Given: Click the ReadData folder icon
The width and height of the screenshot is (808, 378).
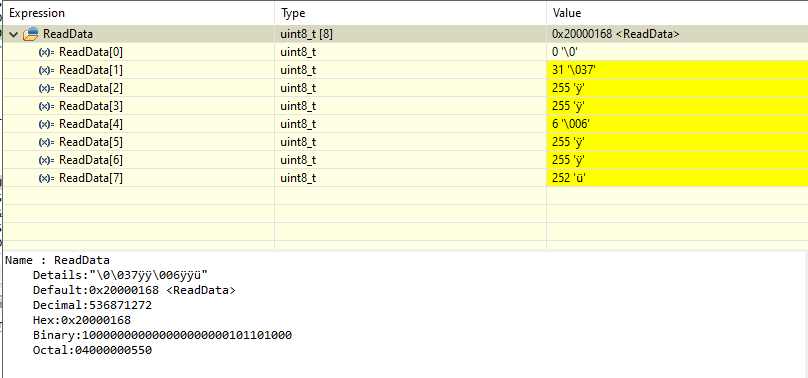Looking at the screenshot, I should click(30, 35).
